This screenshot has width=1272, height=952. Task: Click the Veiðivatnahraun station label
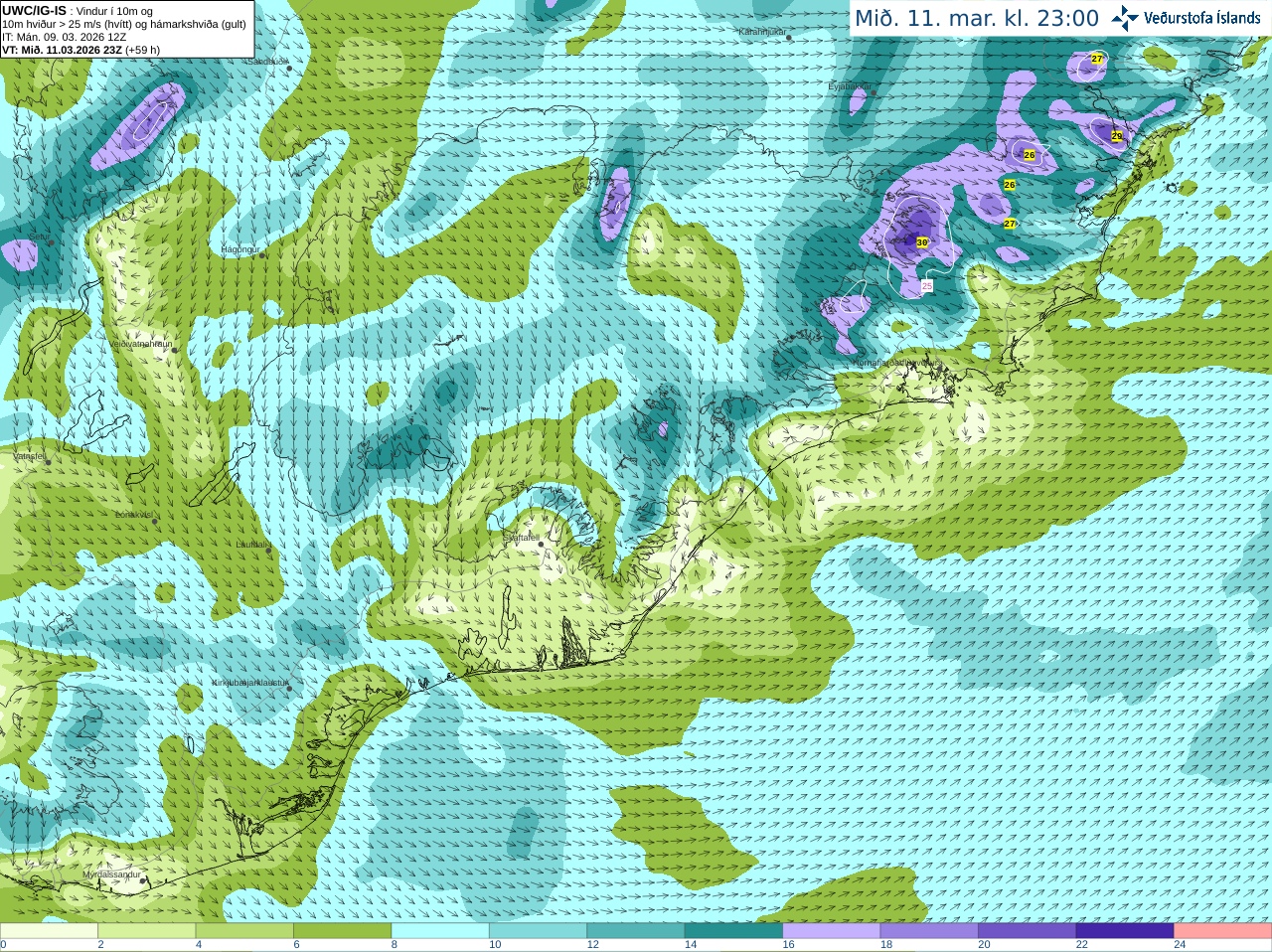(x=140, y=344)
